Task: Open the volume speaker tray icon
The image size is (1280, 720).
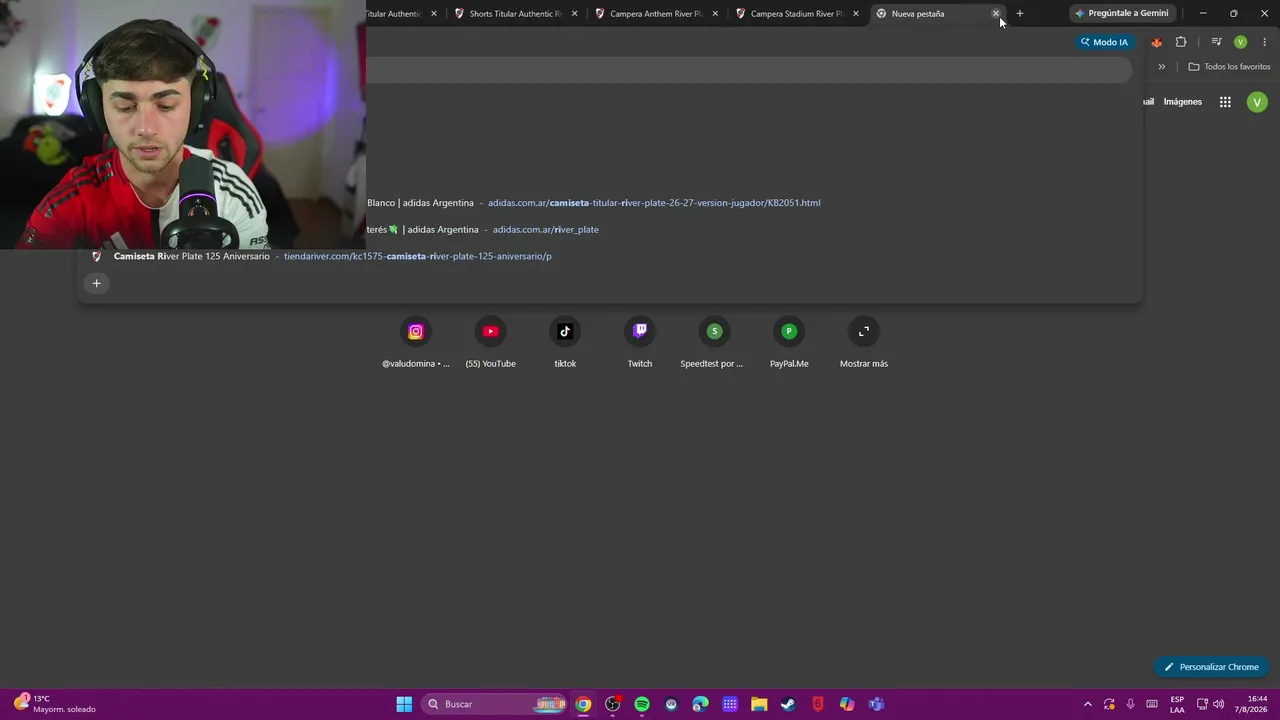Action: [1218, 704]
